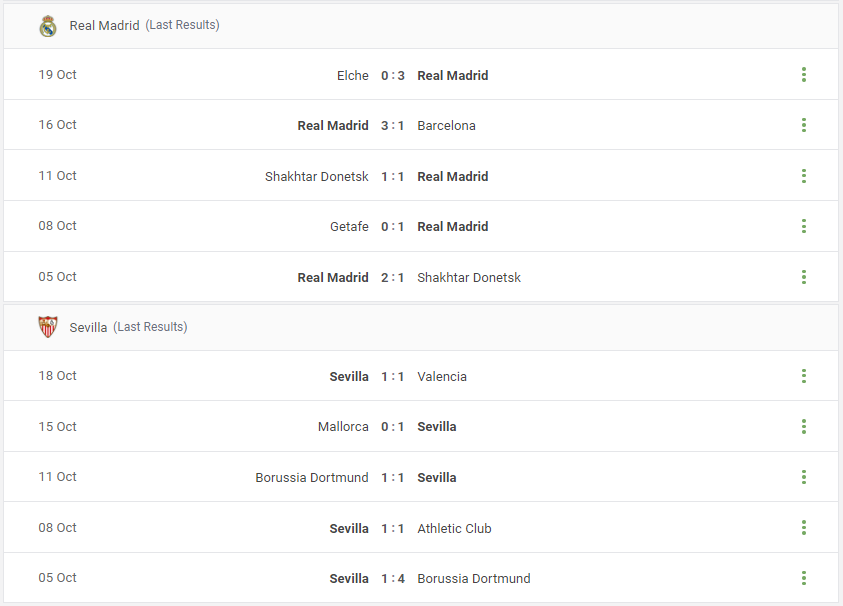The image size is (843, 606).
Task: Open three-dot menu for Real Madrid vs Barcelona
Action: (804, 125)
